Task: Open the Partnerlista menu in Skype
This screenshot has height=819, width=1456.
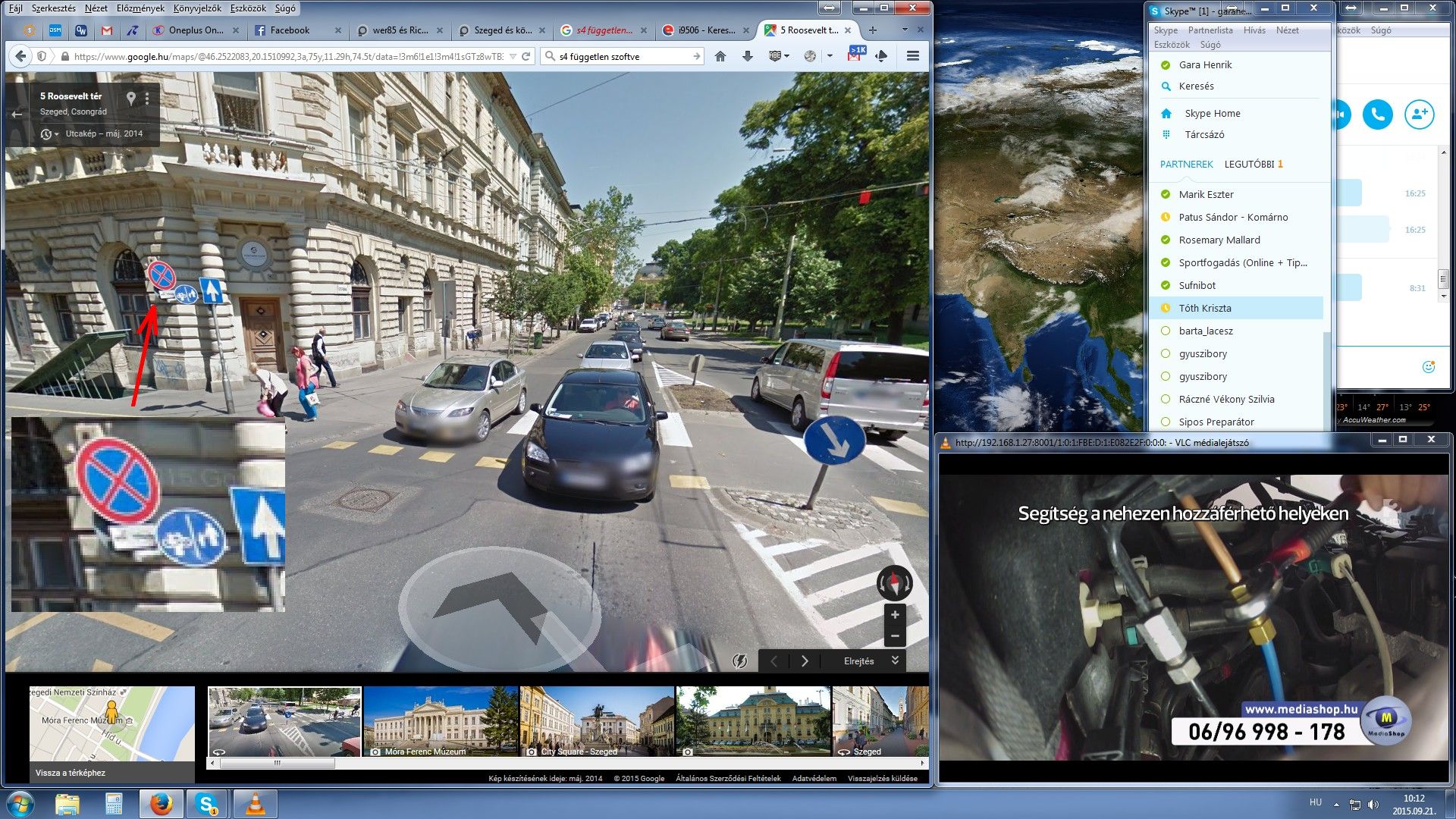Action: (1210, 30)
